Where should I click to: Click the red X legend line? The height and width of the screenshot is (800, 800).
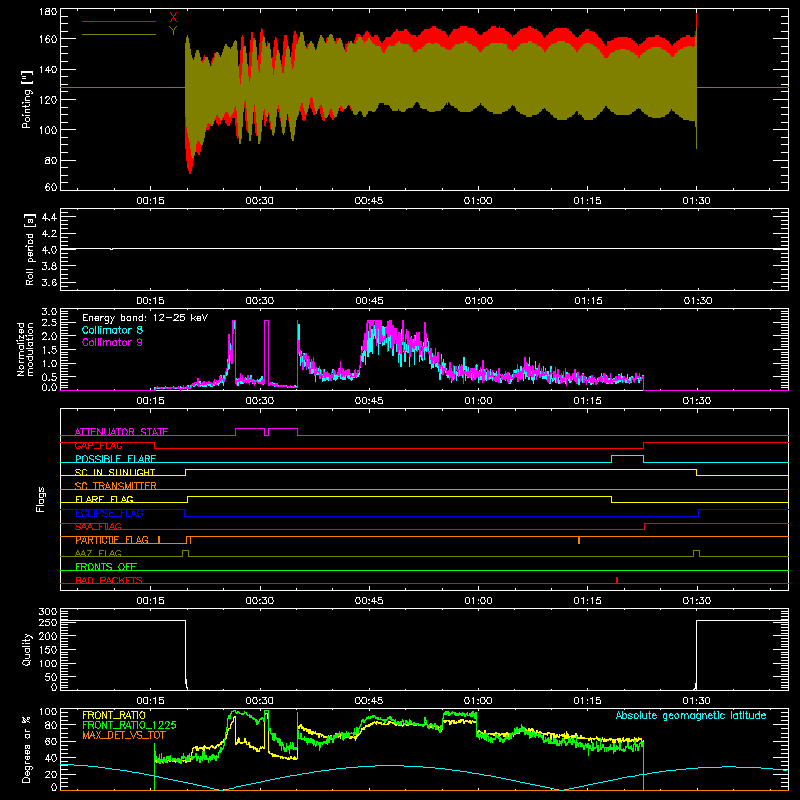119,21
